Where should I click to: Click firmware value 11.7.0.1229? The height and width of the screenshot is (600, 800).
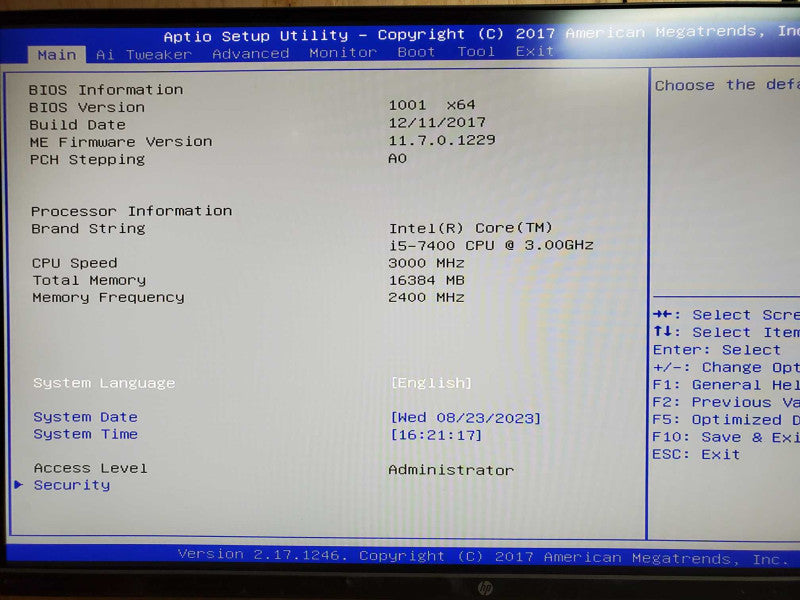tap(442, 140)
